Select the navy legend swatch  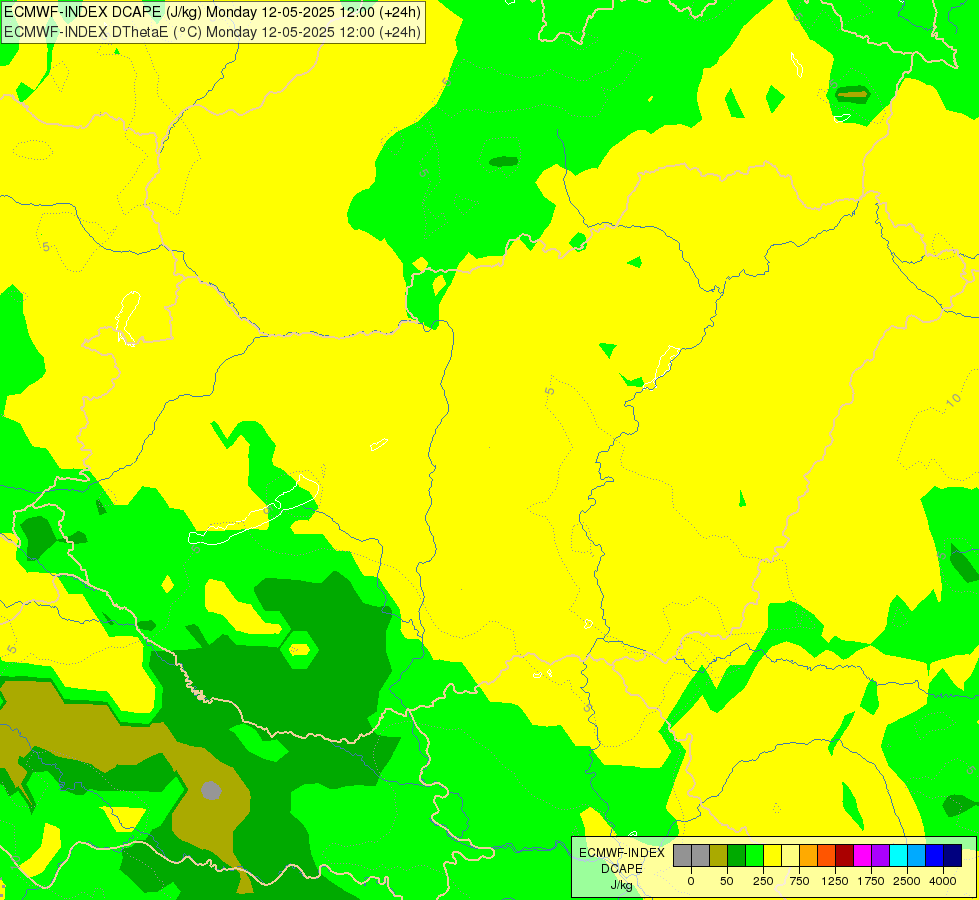point(952,855)
